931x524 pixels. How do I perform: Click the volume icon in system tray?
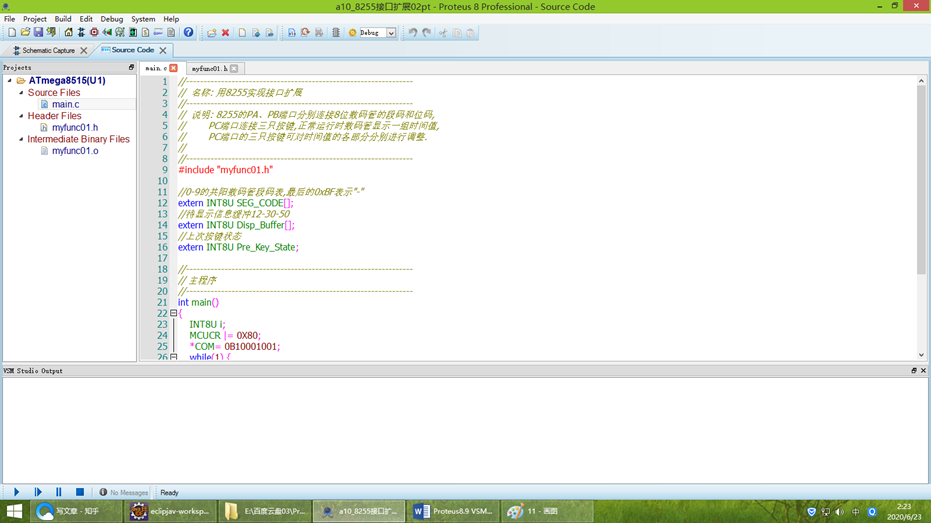pos(840,512)
